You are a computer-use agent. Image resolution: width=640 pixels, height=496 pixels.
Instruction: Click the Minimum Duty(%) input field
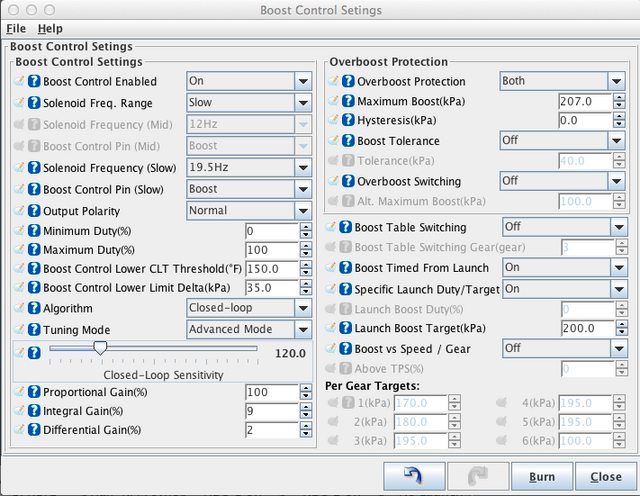coord(272,231)
